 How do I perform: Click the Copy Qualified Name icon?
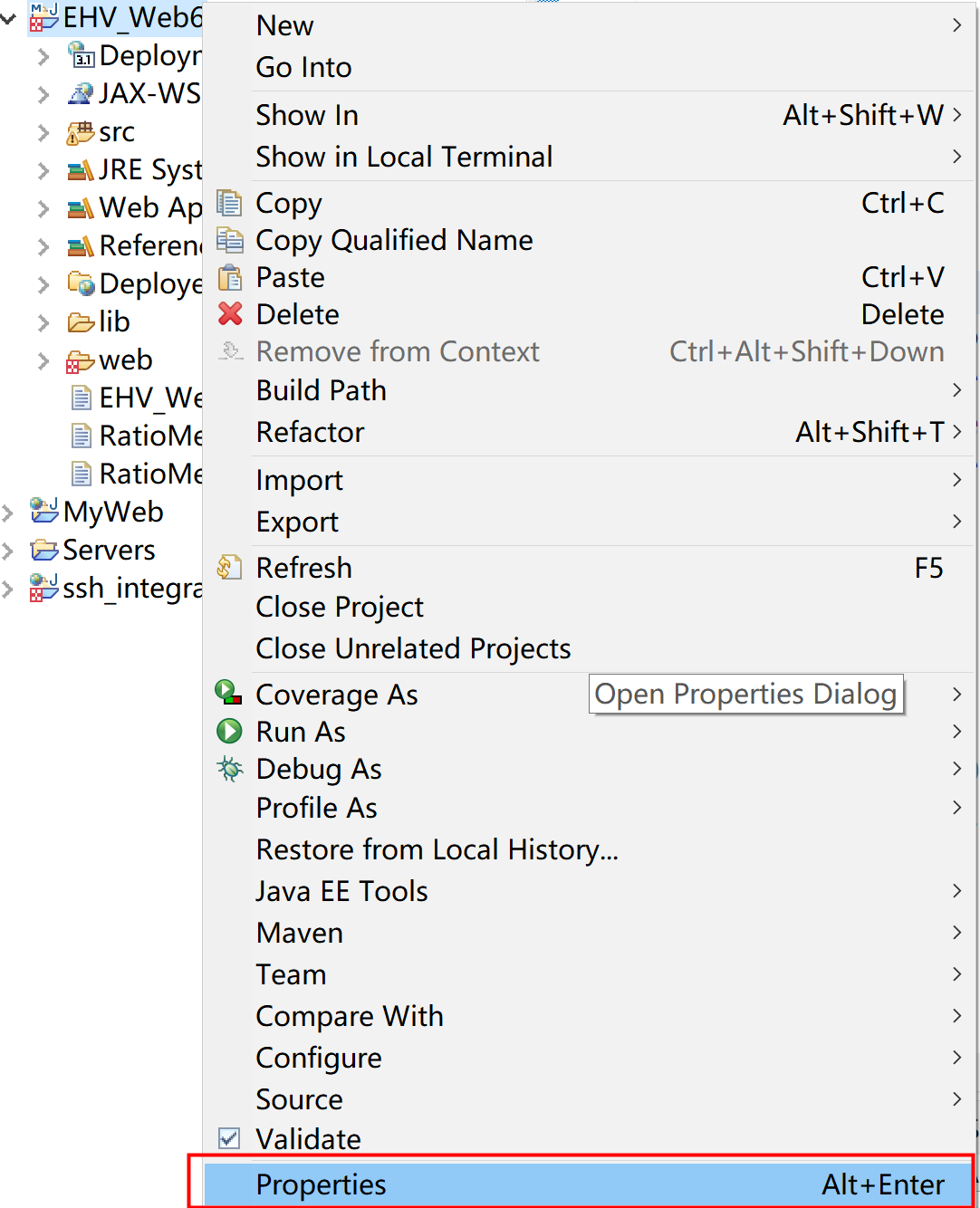(230, 240)
